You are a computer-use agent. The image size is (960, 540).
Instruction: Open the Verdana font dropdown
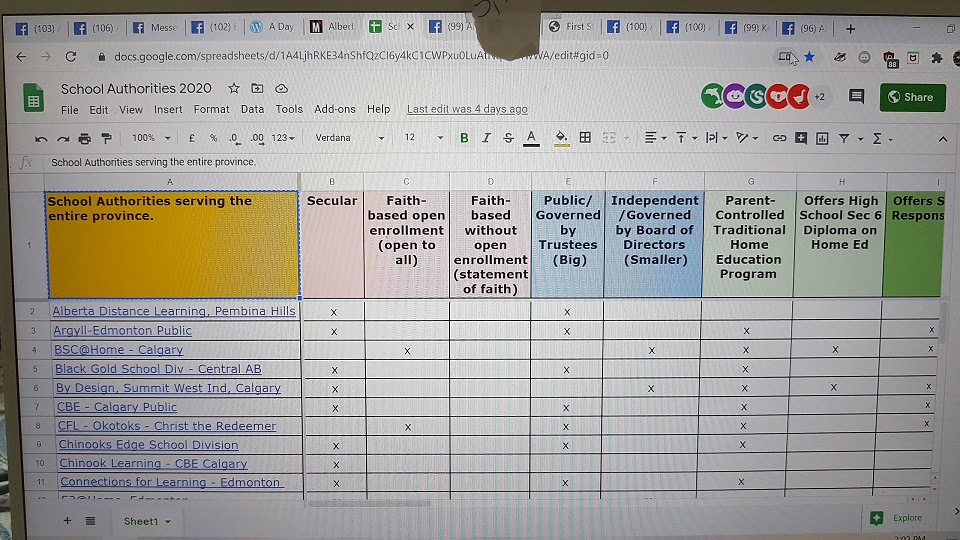coord(350,138)
